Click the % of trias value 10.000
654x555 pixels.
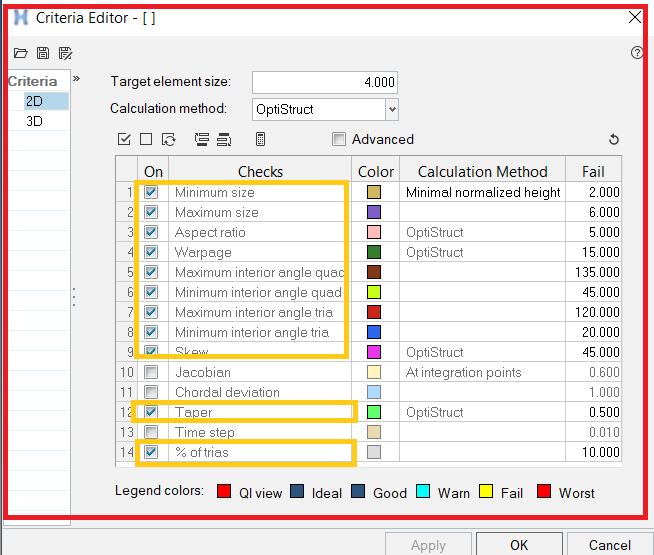[x=594, y=452]
